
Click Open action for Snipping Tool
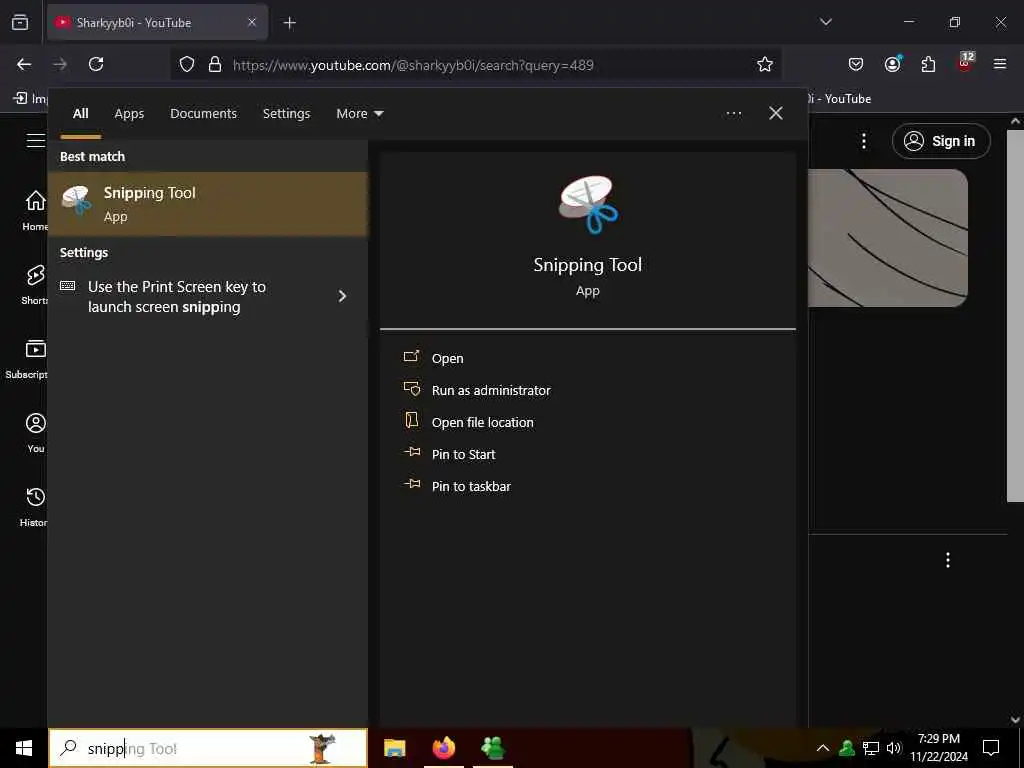pyautogui.click(x=447, y=359)
